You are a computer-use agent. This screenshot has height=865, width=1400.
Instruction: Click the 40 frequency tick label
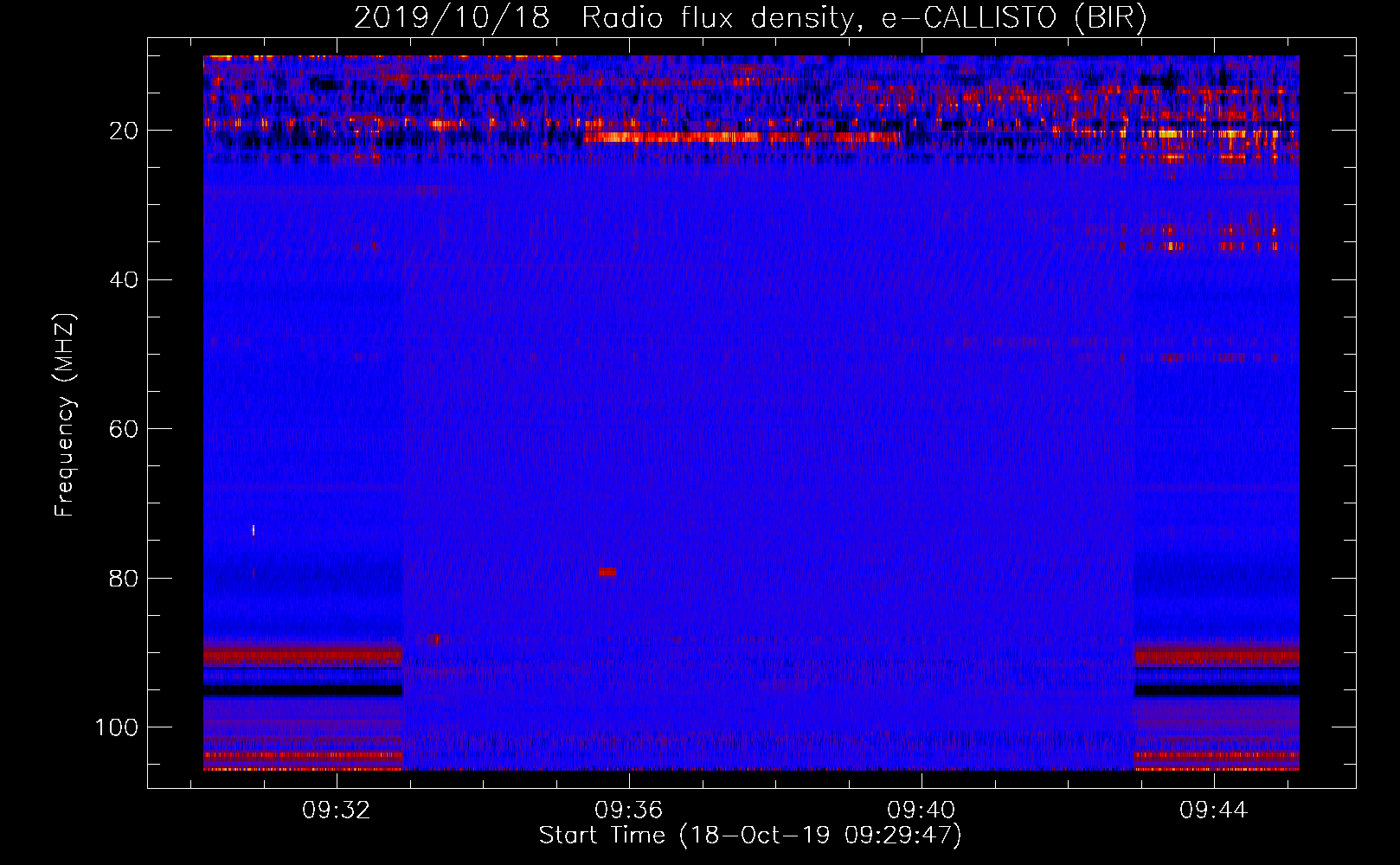click(x=124, y=280)
